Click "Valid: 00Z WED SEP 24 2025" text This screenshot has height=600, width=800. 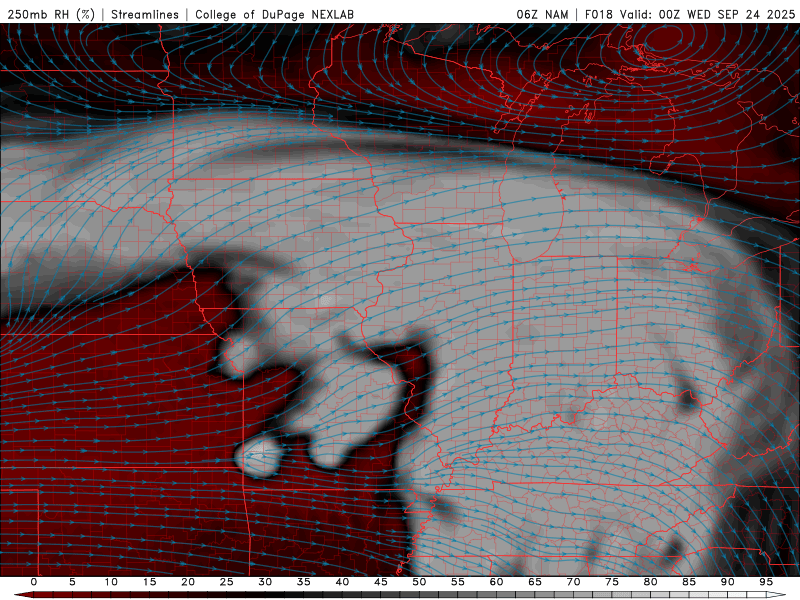pos(707,14)
